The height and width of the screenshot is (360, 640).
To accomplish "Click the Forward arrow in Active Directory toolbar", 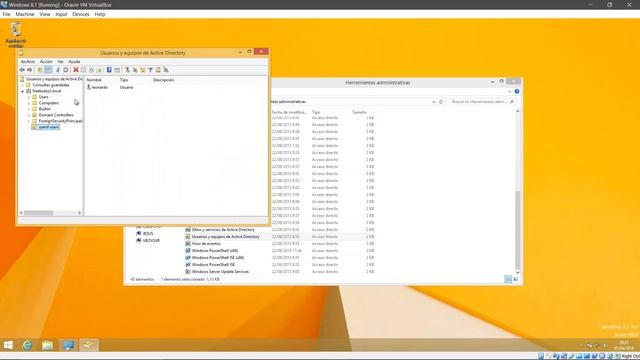I will 29,70.
